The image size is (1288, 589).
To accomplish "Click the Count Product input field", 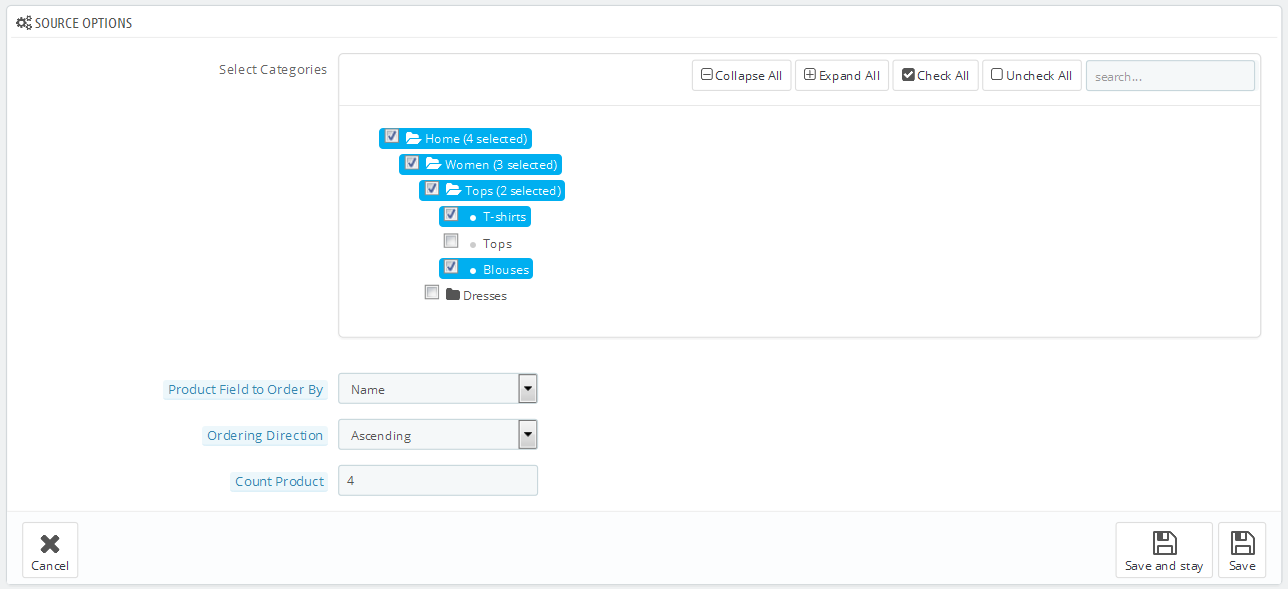I will 438,481.
